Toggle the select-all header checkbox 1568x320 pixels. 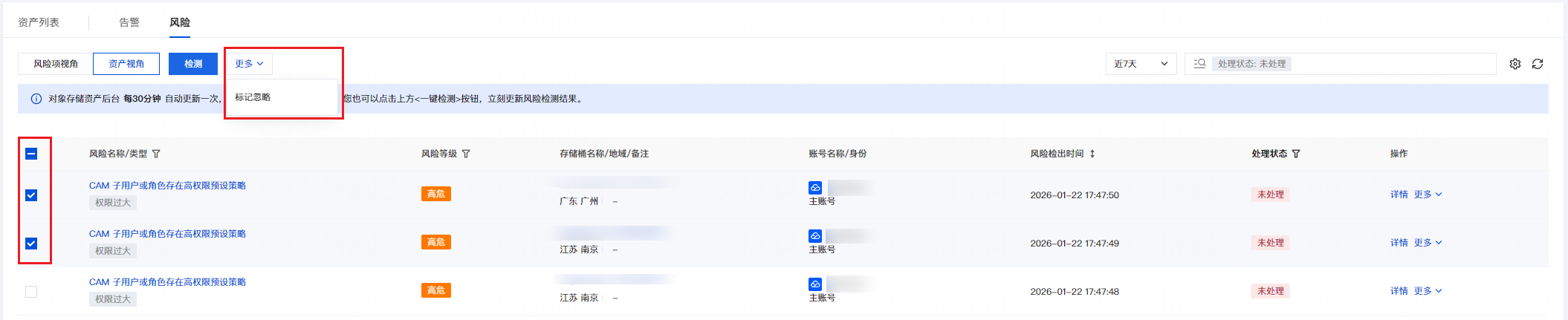tap(31, 154)
